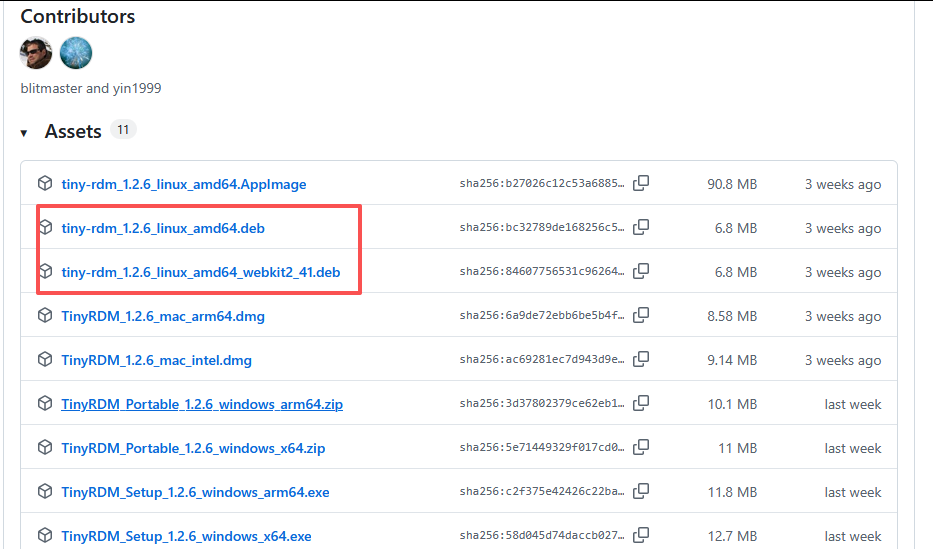Copy sha256 hash for webkit2_41.deb asset
This screenshot has width=933, height=549.
(x=641, y=271)
